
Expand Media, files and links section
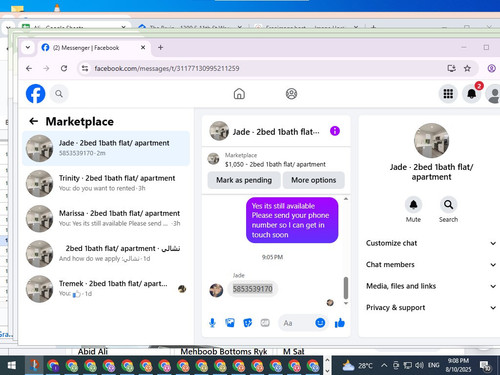pyautogui.click(x=431, y=286)
